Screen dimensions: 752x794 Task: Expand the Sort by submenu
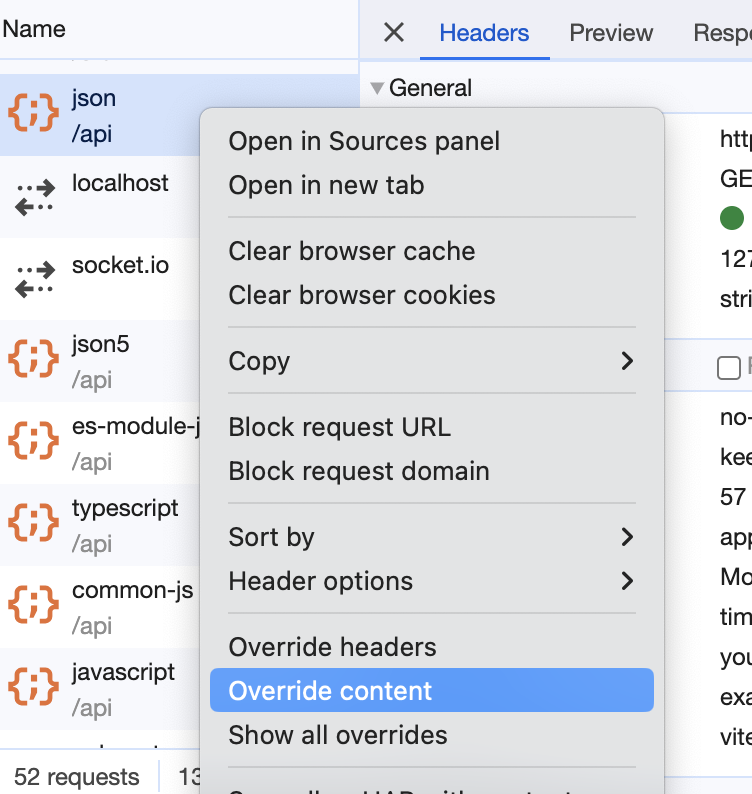click(x=627, y=537)
